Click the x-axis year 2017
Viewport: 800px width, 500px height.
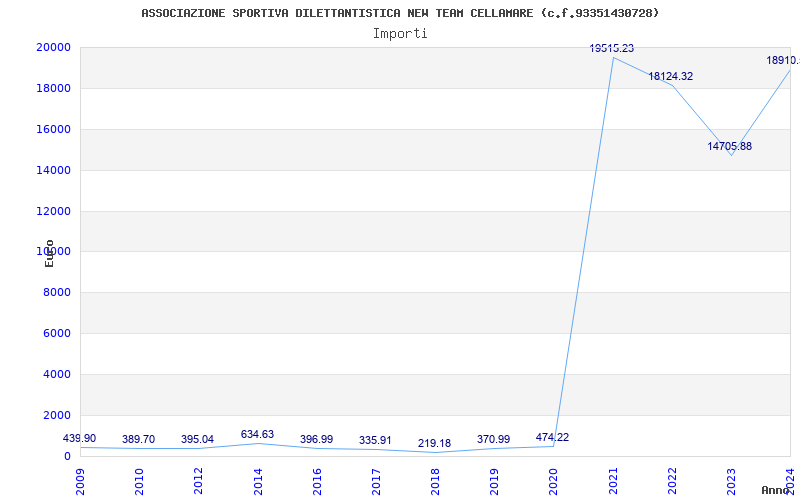click(377, 481)
